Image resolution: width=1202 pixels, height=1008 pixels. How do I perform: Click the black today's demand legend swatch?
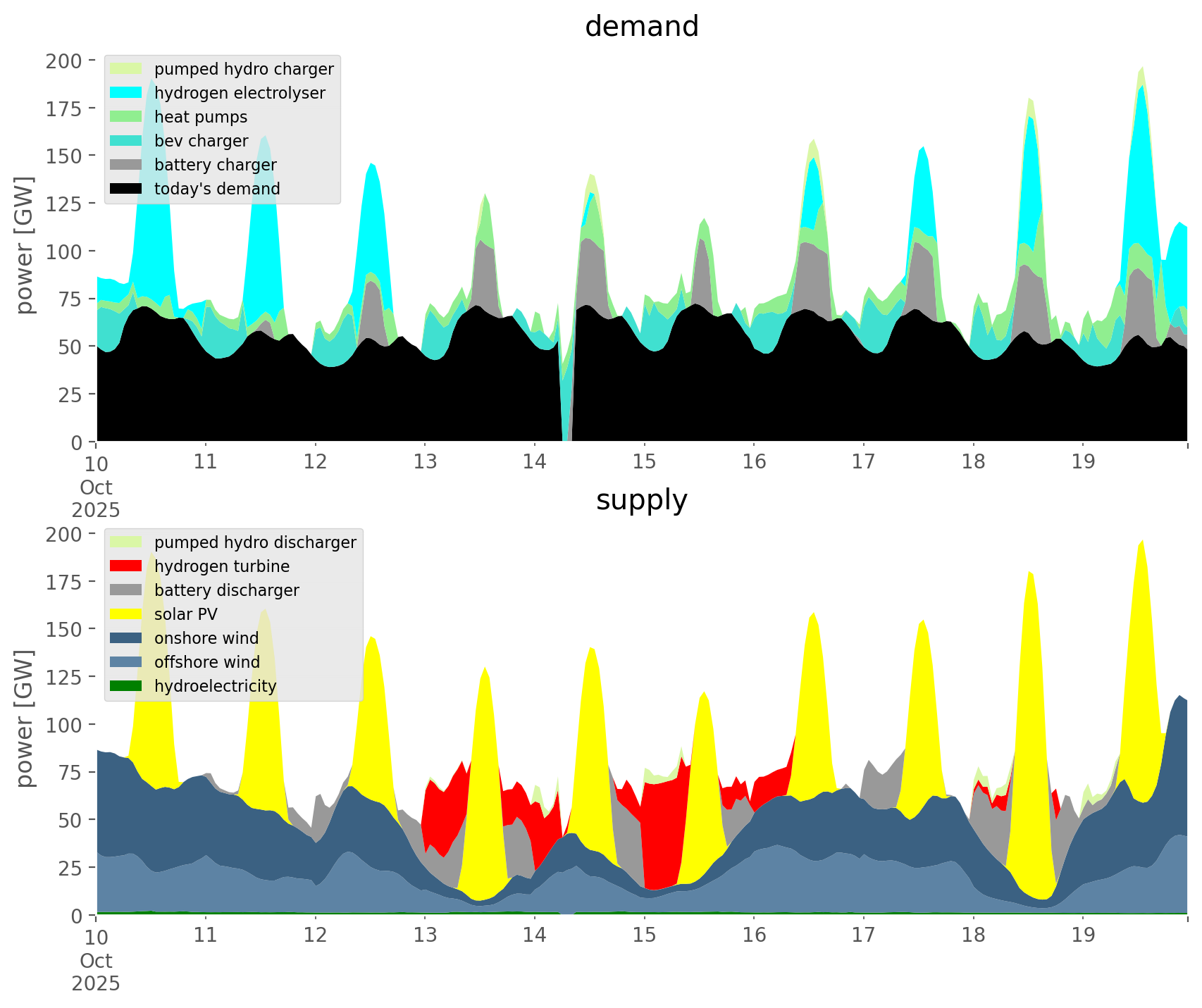click(x=126, y=189)
